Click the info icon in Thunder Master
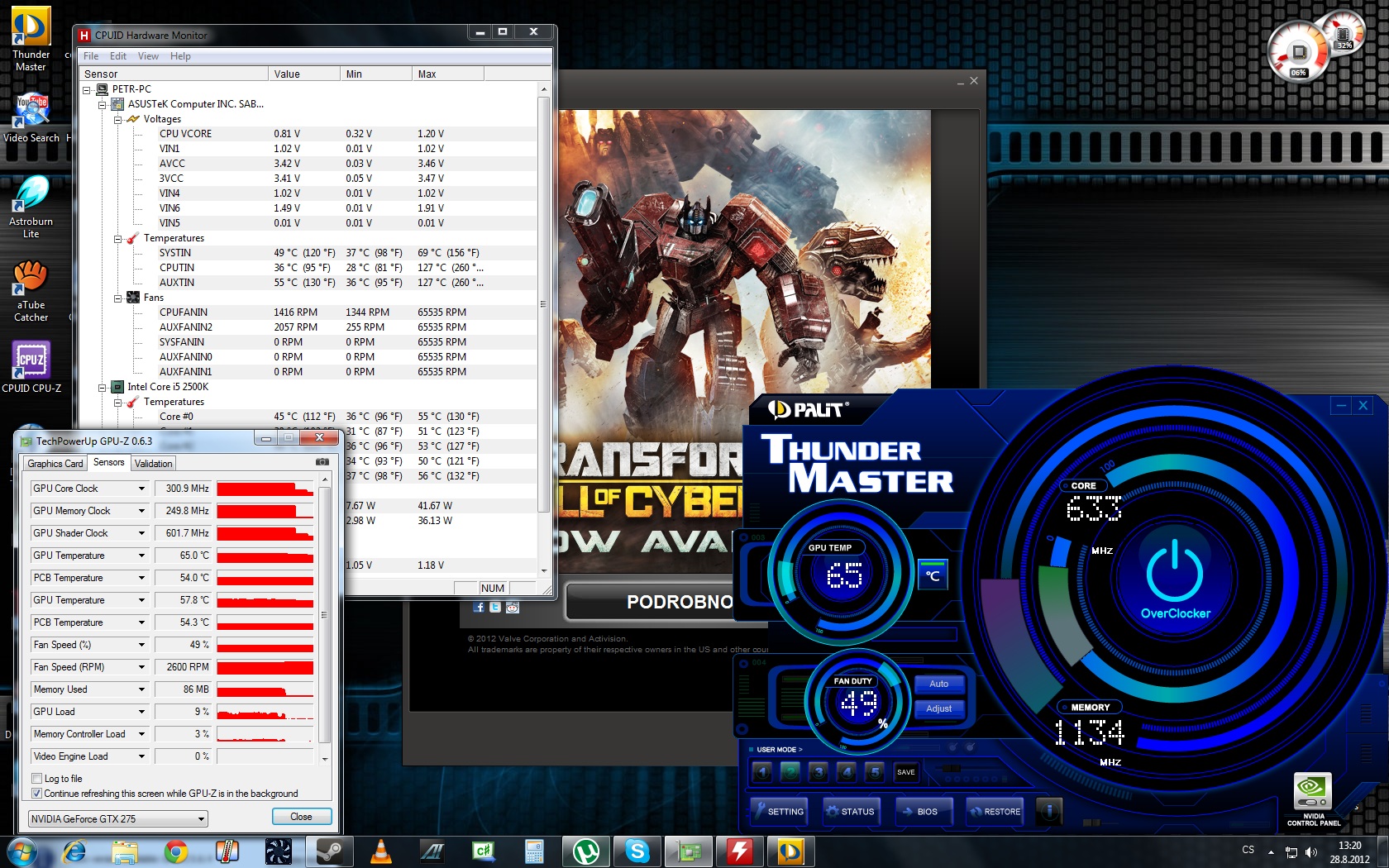Image resolution: width=1389 pixels, height=868 pixels. 1048,811
